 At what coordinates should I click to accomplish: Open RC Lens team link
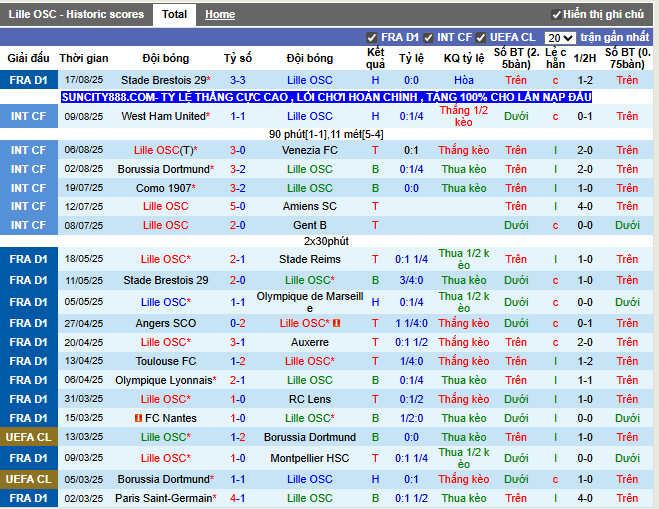click(310, 399)
